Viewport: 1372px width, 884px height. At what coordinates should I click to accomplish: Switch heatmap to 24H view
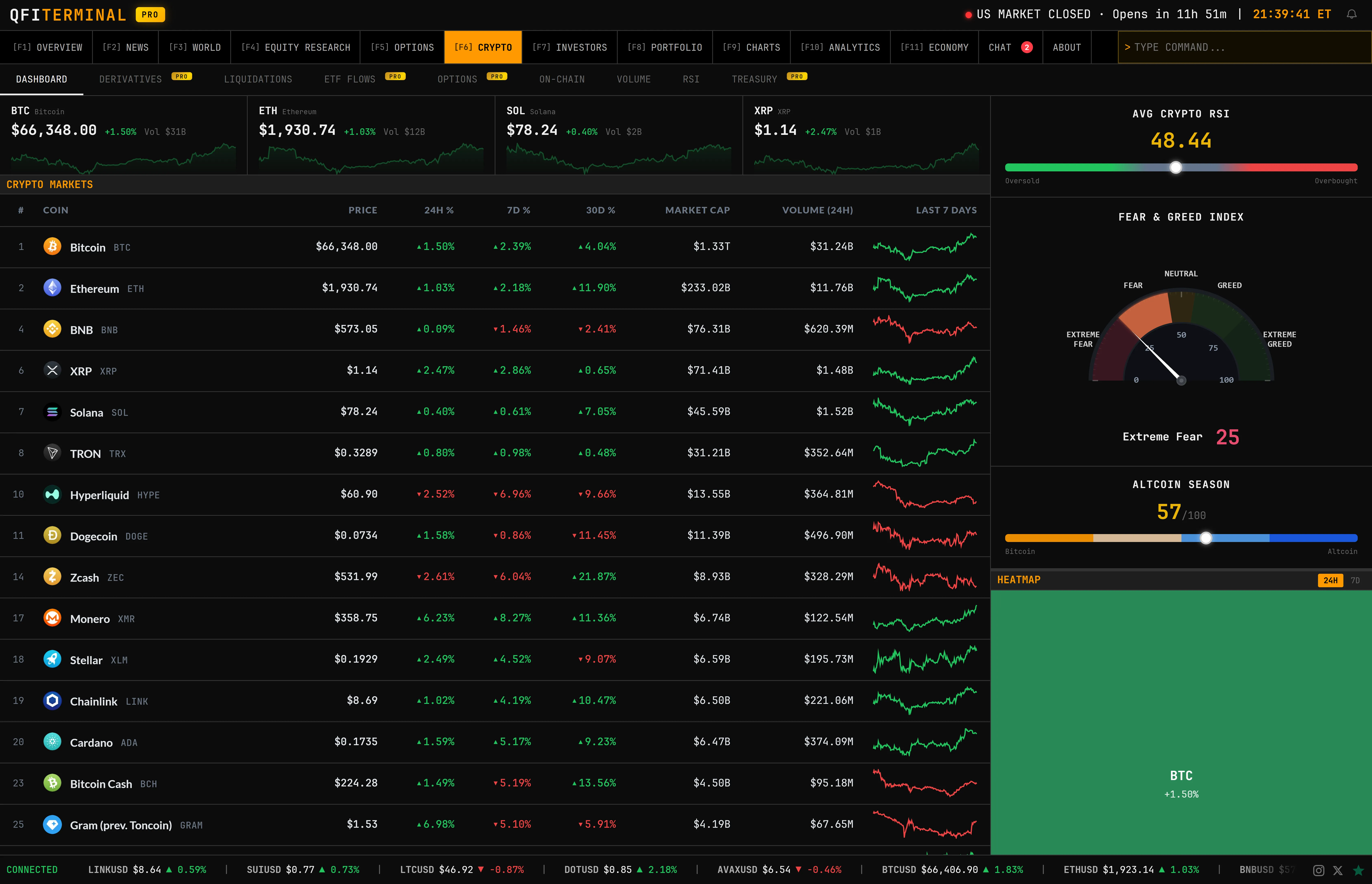[x=1330, y=580]
